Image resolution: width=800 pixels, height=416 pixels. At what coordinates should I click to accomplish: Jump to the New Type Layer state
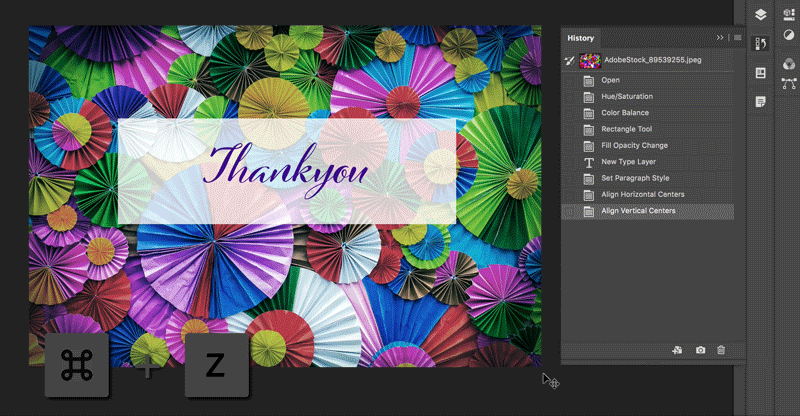click(628, 162)
